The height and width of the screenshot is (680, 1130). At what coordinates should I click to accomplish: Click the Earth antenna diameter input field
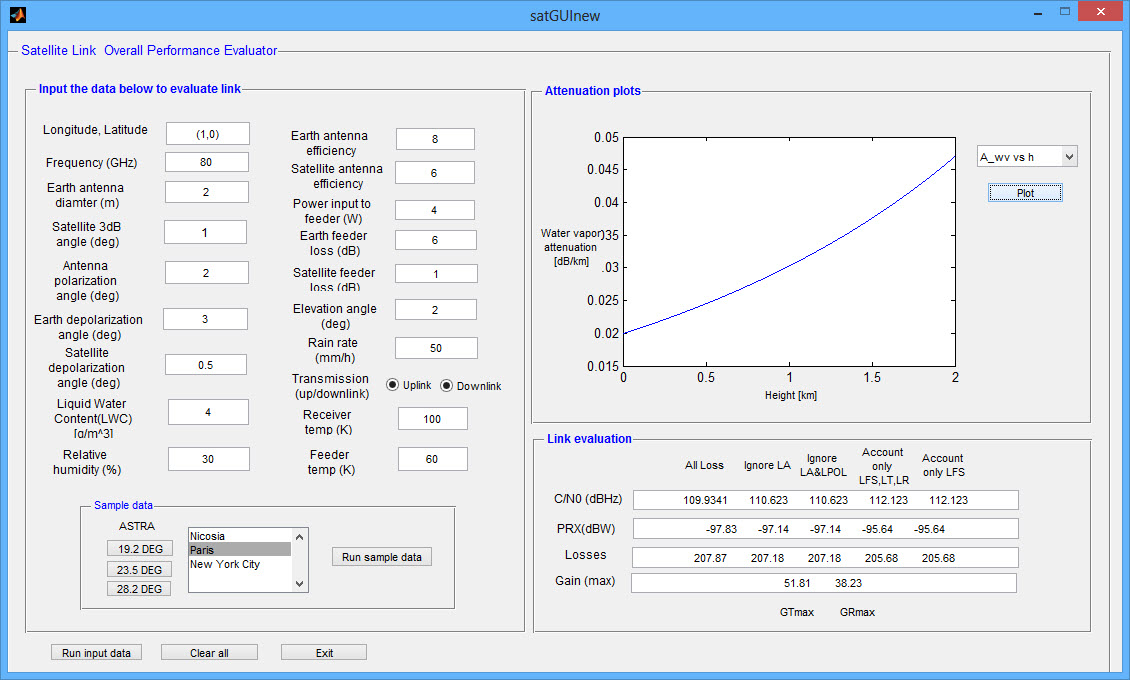coord(207,192)
